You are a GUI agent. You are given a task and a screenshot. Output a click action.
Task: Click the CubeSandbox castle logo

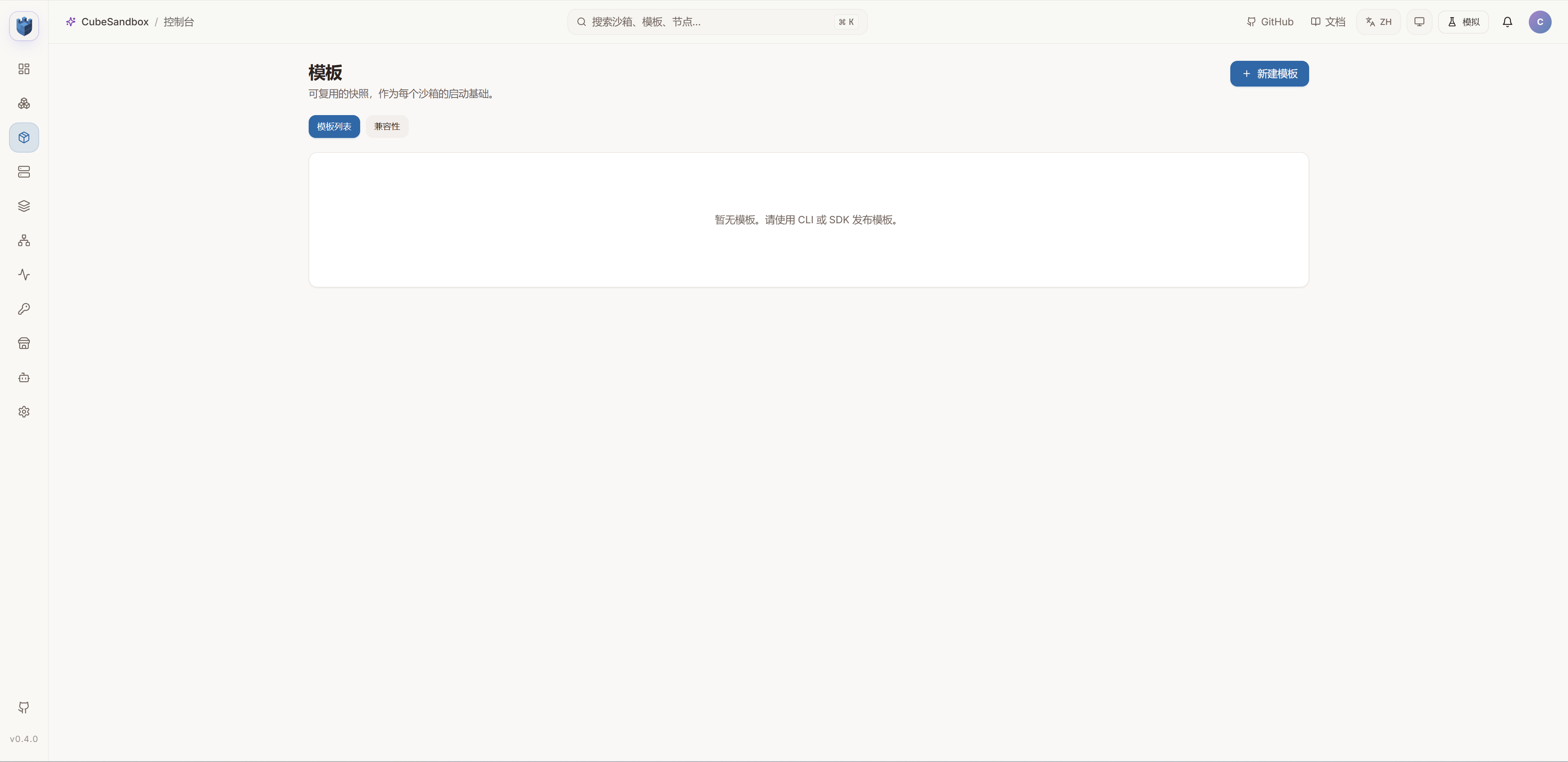24,26
